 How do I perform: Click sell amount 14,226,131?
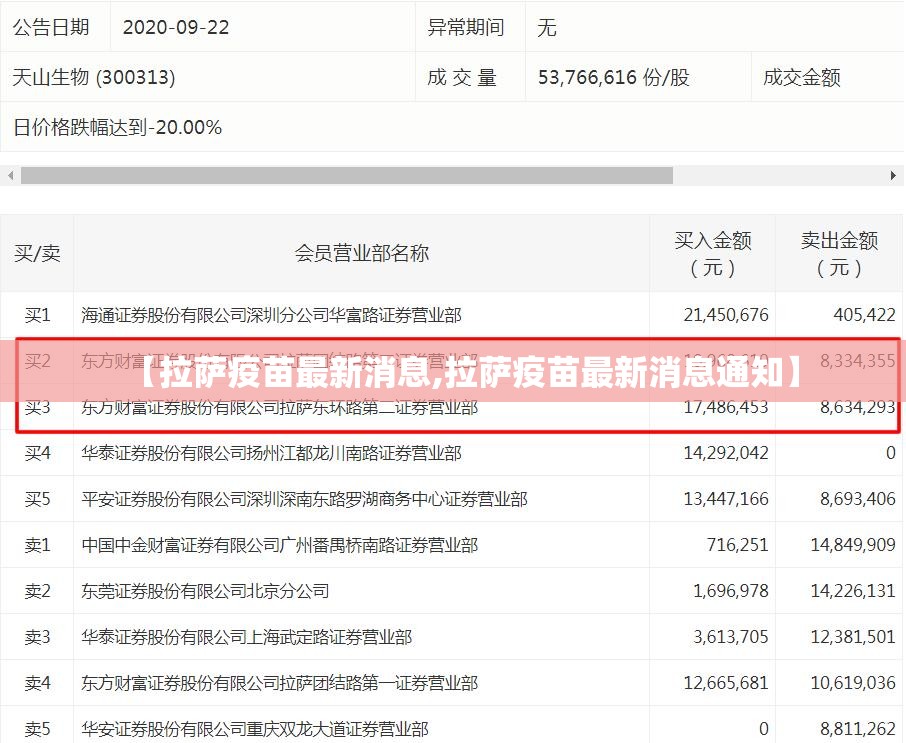(x=853, y=591)
